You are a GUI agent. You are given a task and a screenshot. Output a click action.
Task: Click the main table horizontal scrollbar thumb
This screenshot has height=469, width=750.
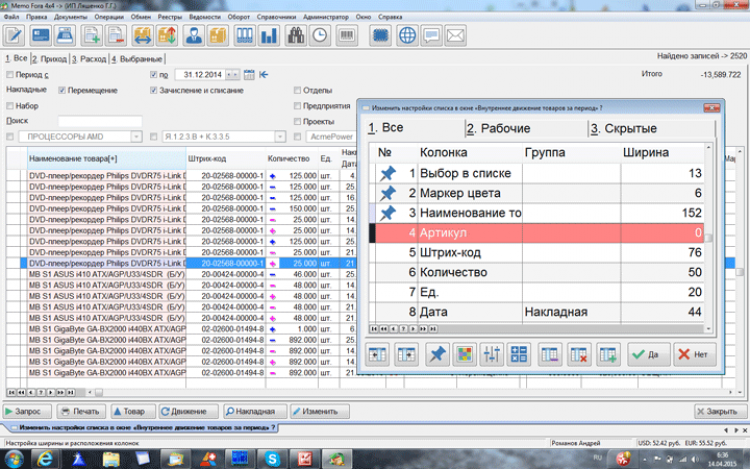pyautogui.click(x=99, y=393)
